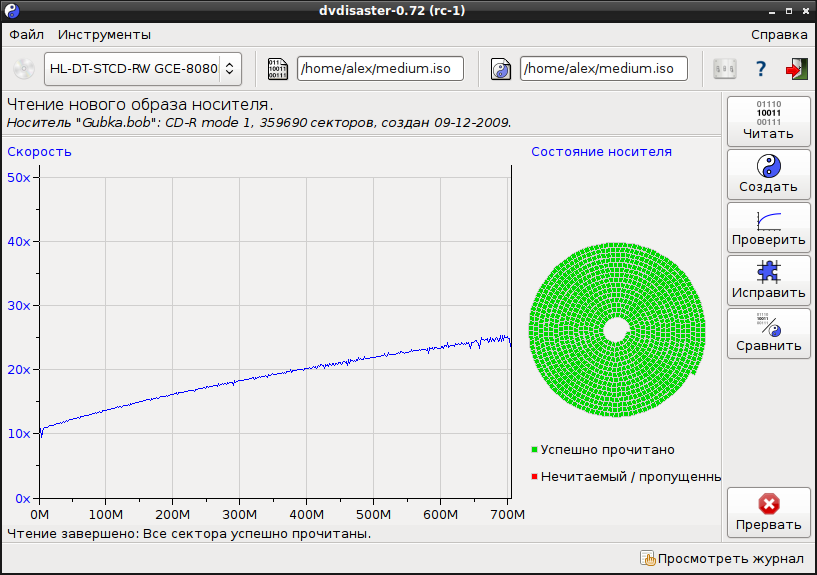The height and width of the screenshot is (575, 817).
Task: Click the Нечитаемый / пропущенный legend text
Action: pos(631,477)
